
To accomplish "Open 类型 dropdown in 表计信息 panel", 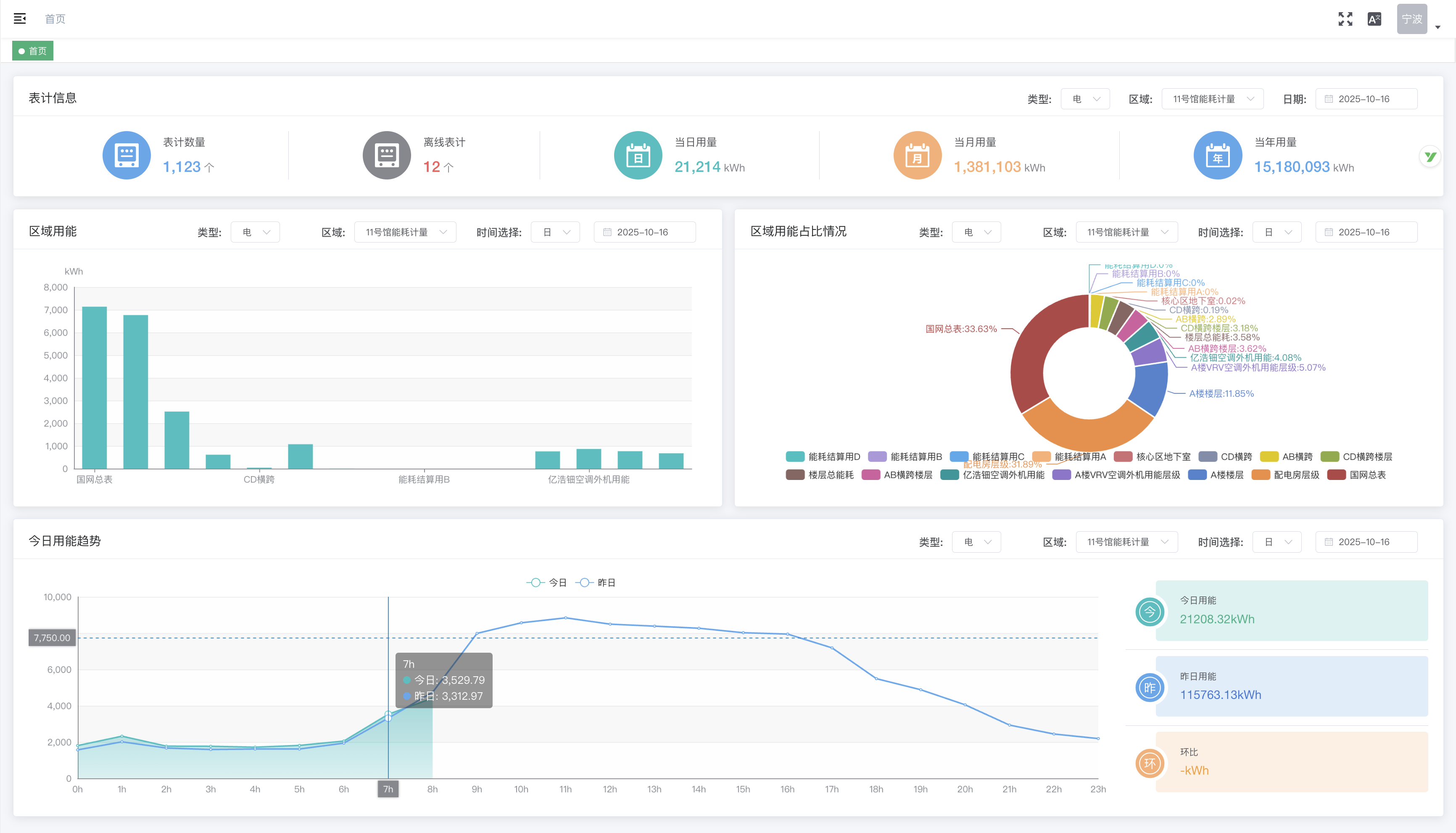I will click(x=1085, y=99).
